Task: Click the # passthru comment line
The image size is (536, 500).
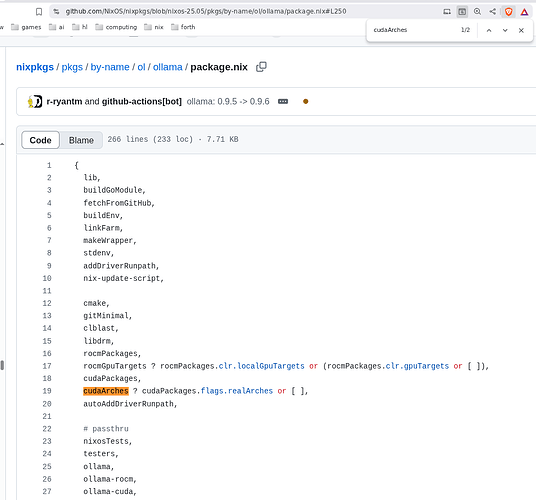Action: pyautogui.click(x=106, y=429)
